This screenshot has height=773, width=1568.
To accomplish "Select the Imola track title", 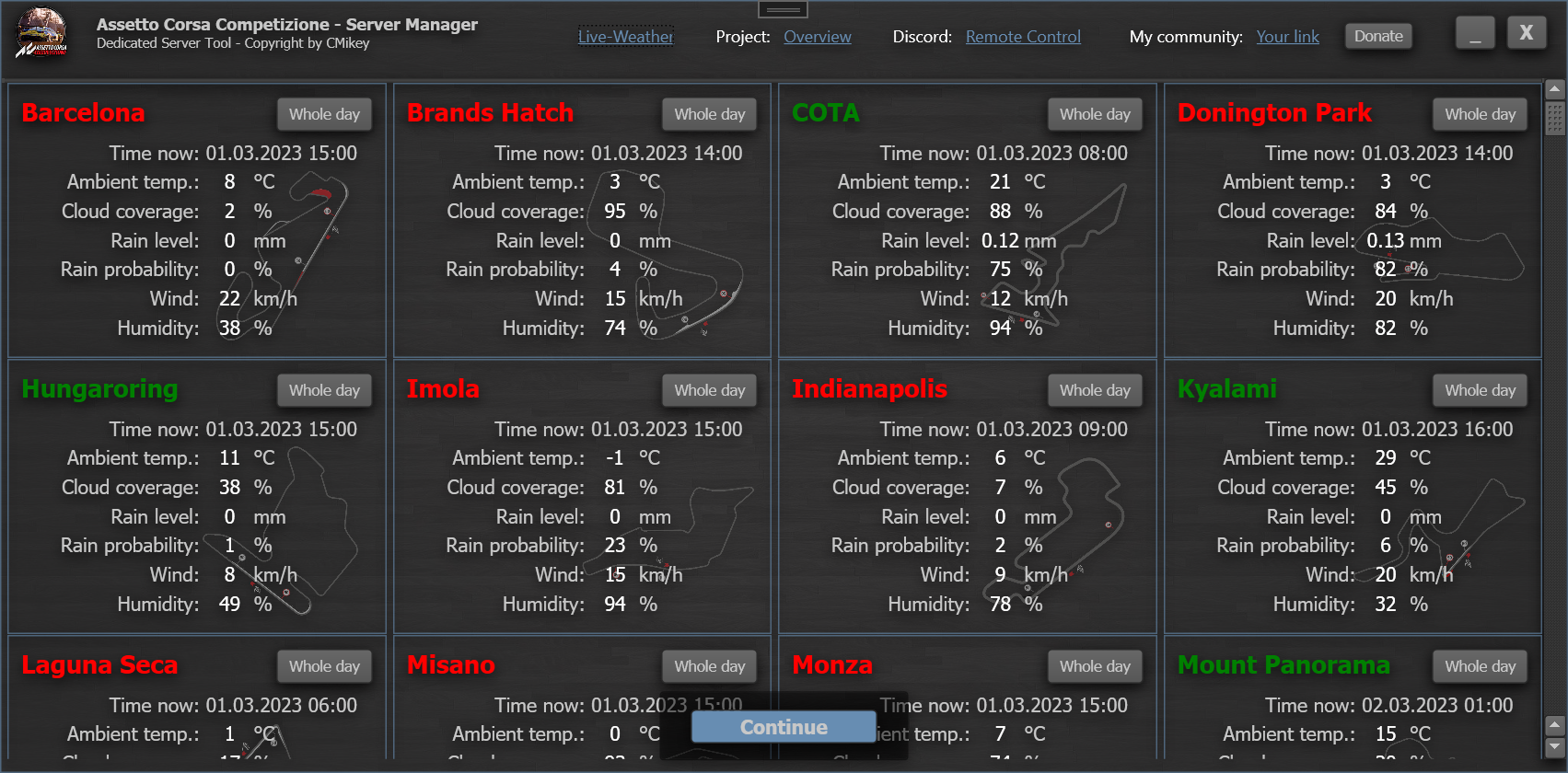I will coord(443,389).
